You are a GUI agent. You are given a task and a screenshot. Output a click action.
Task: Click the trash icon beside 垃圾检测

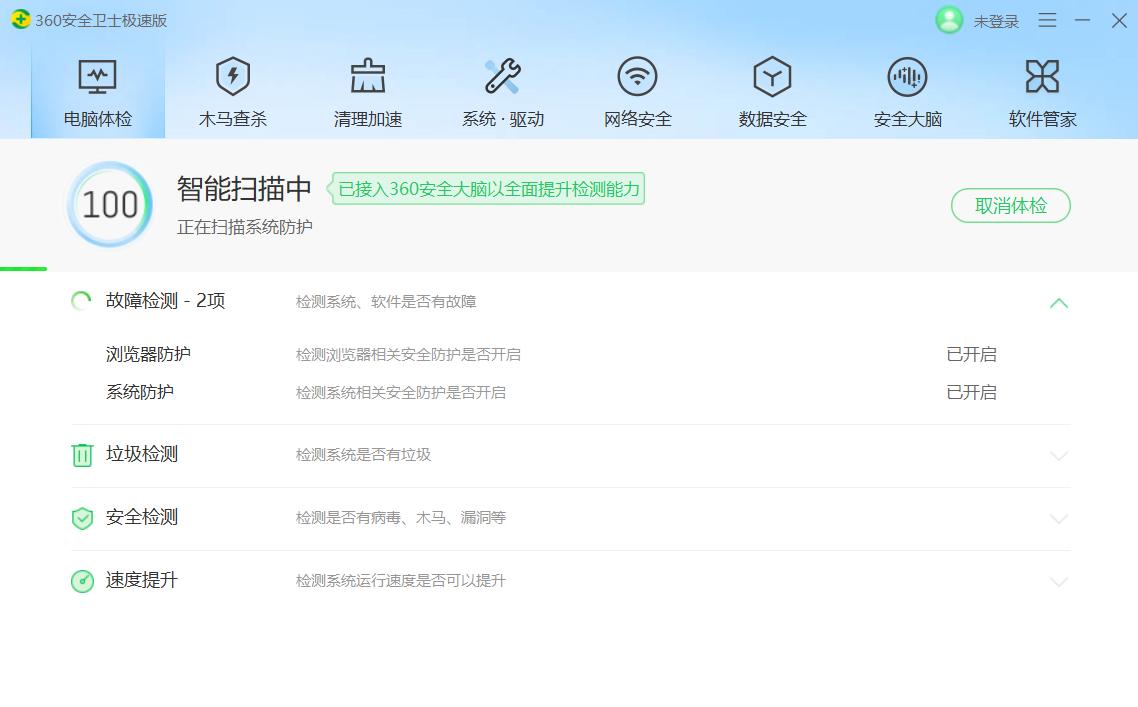(81, 454)
